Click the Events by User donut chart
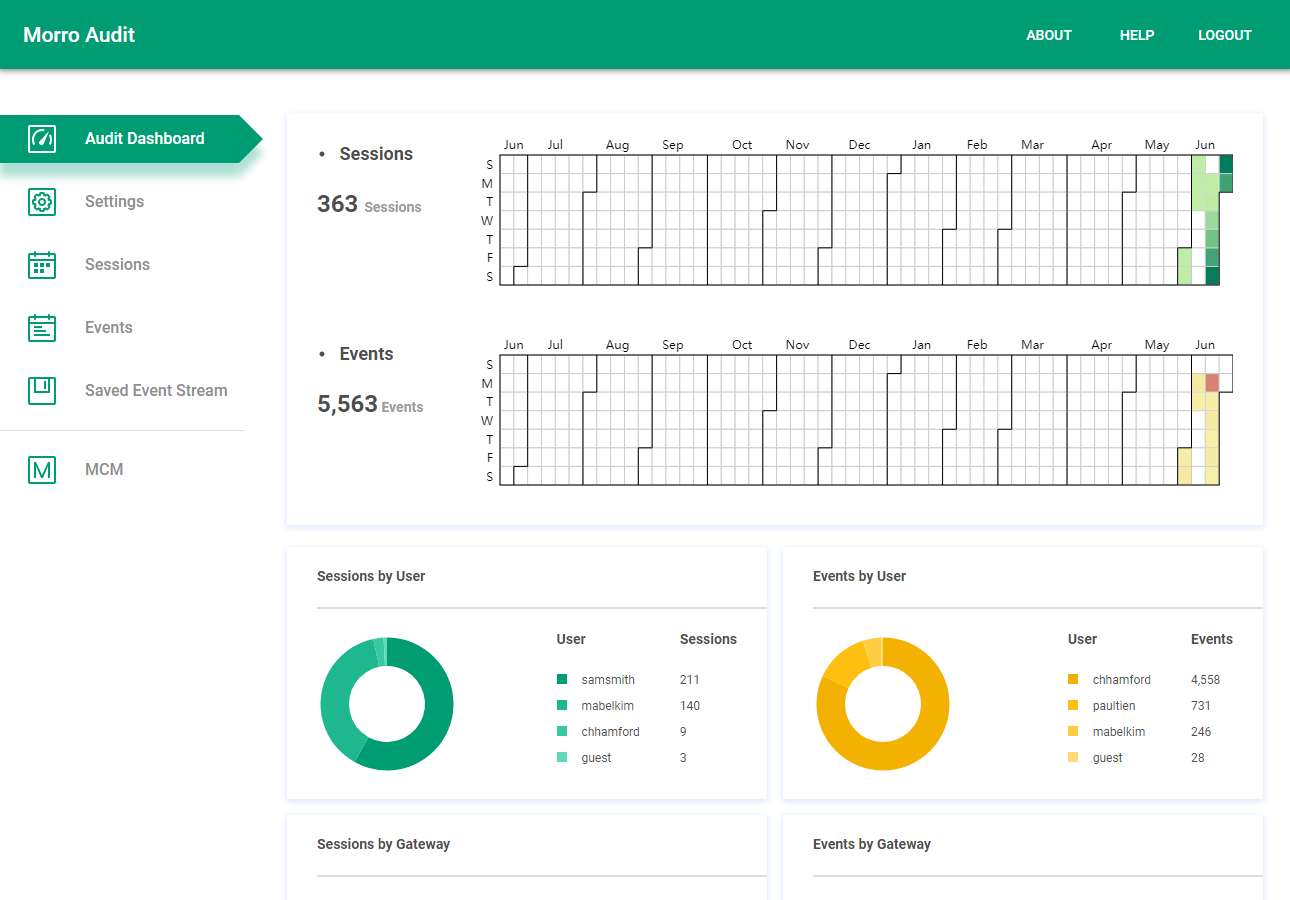The width and height of the screenshot is (1290, 900). (x=883, y=704)
